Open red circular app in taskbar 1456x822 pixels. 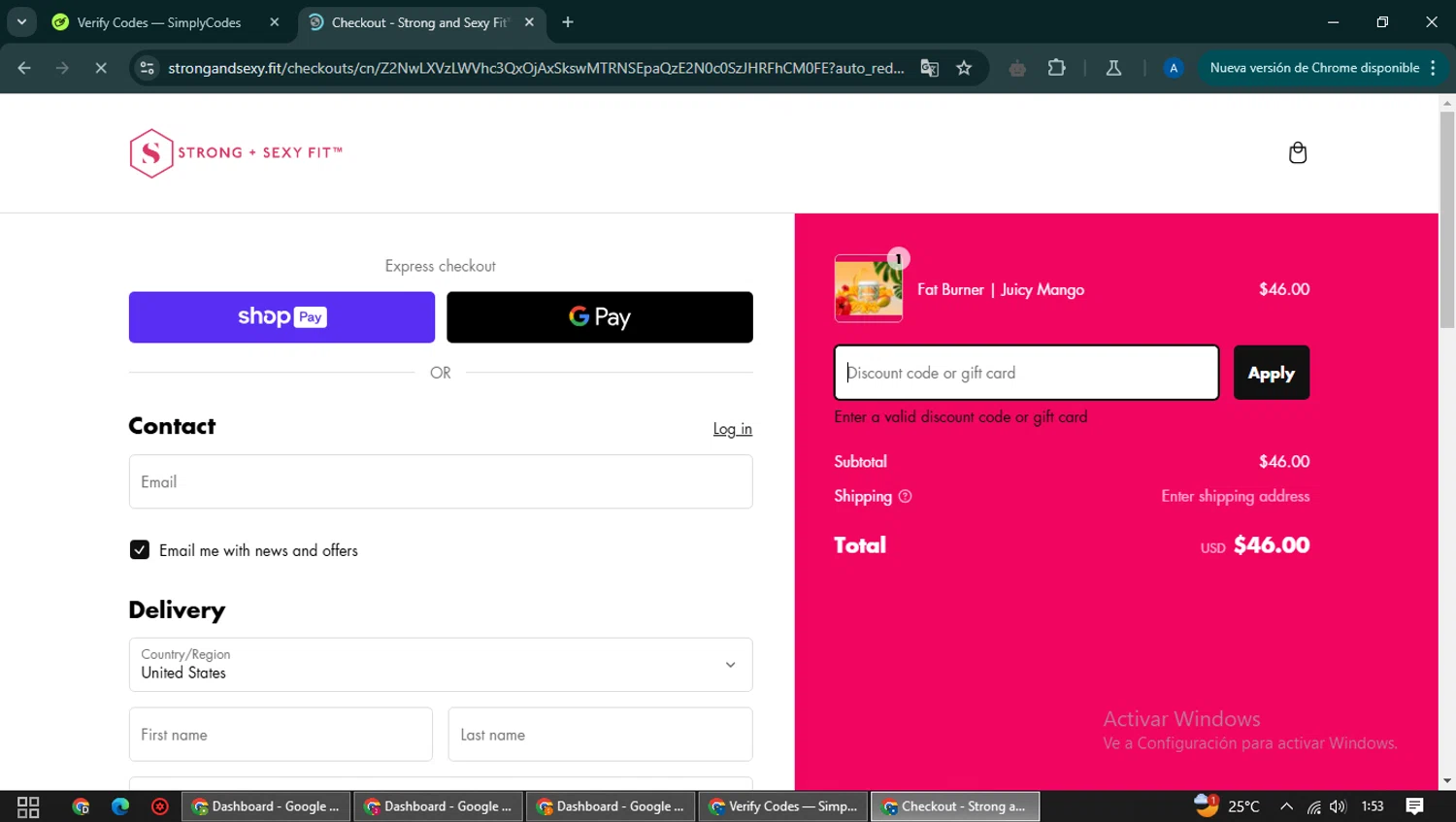click(x=160, y=806)
